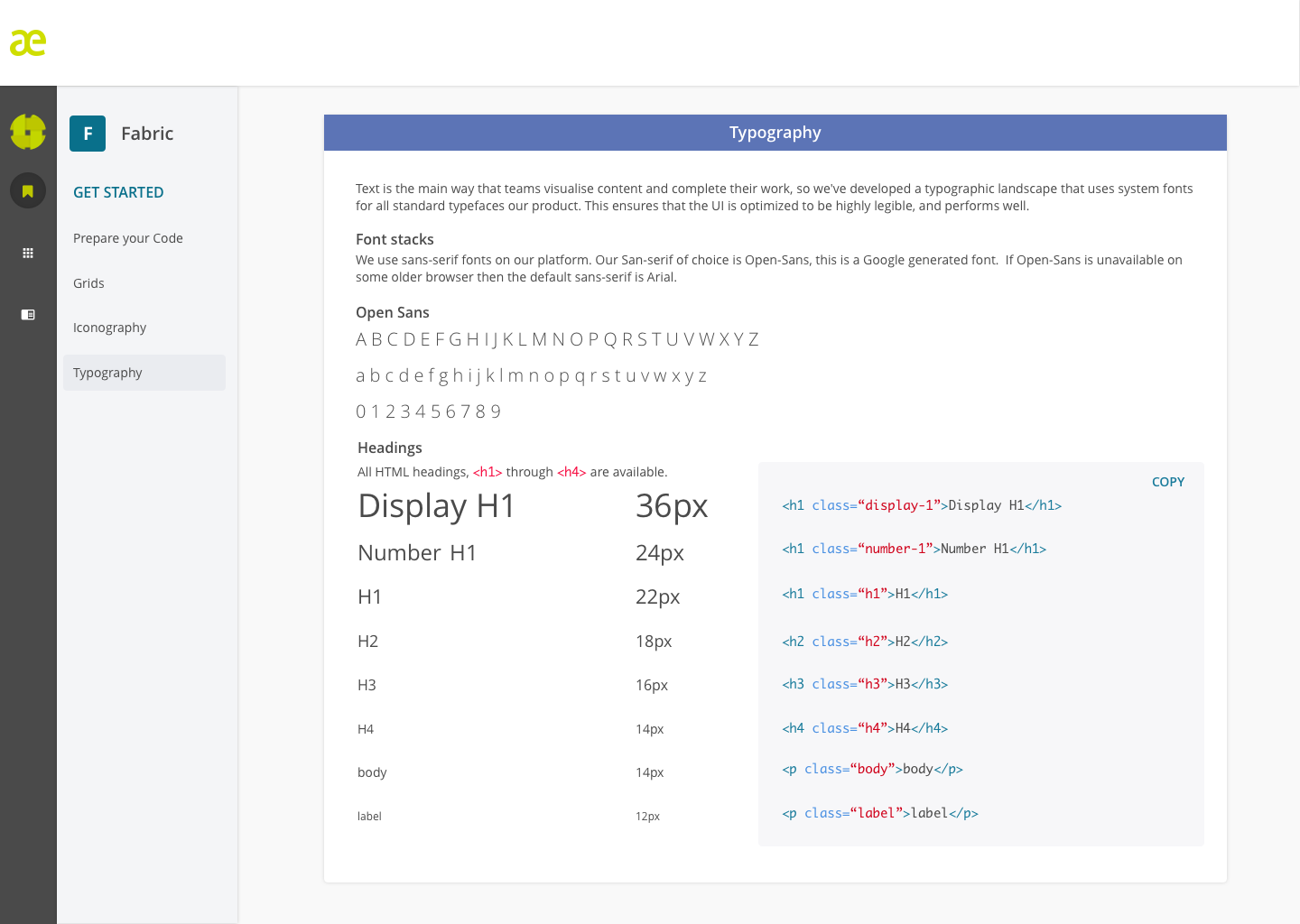The width and height of the screenshot is (1300, 924).
Task: Click the h4 class code line
Action: 865,728
